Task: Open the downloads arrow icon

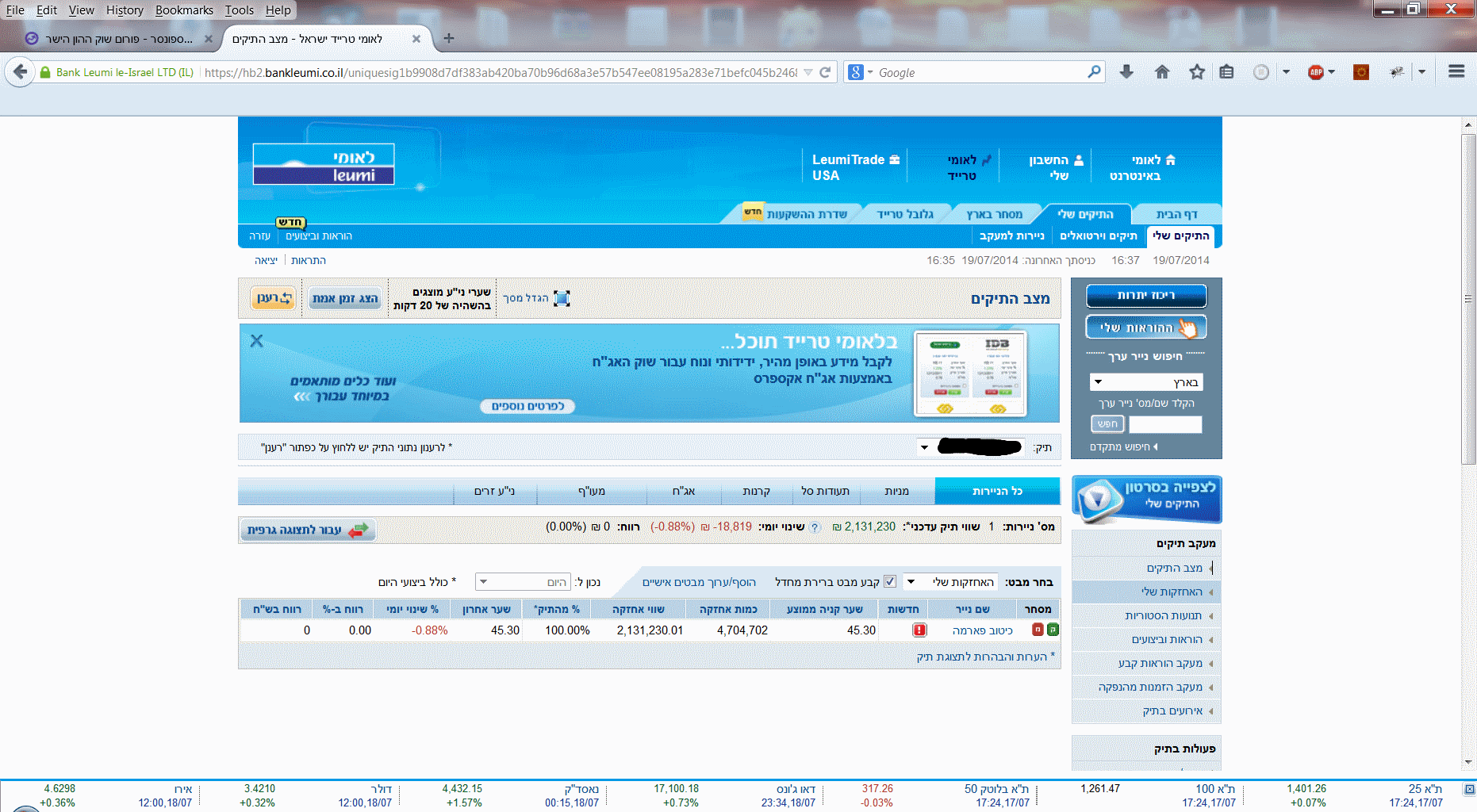Action: [1126, 72]
